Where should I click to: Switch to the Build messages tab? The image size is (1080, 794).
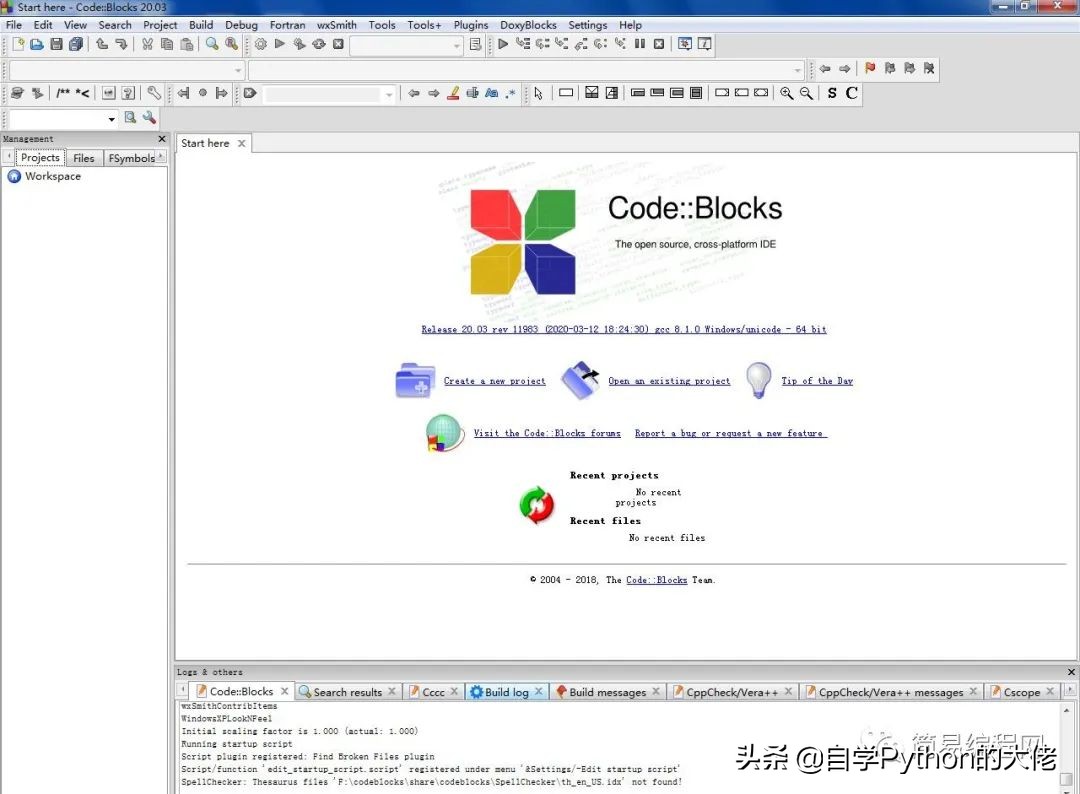coord(608,692)
